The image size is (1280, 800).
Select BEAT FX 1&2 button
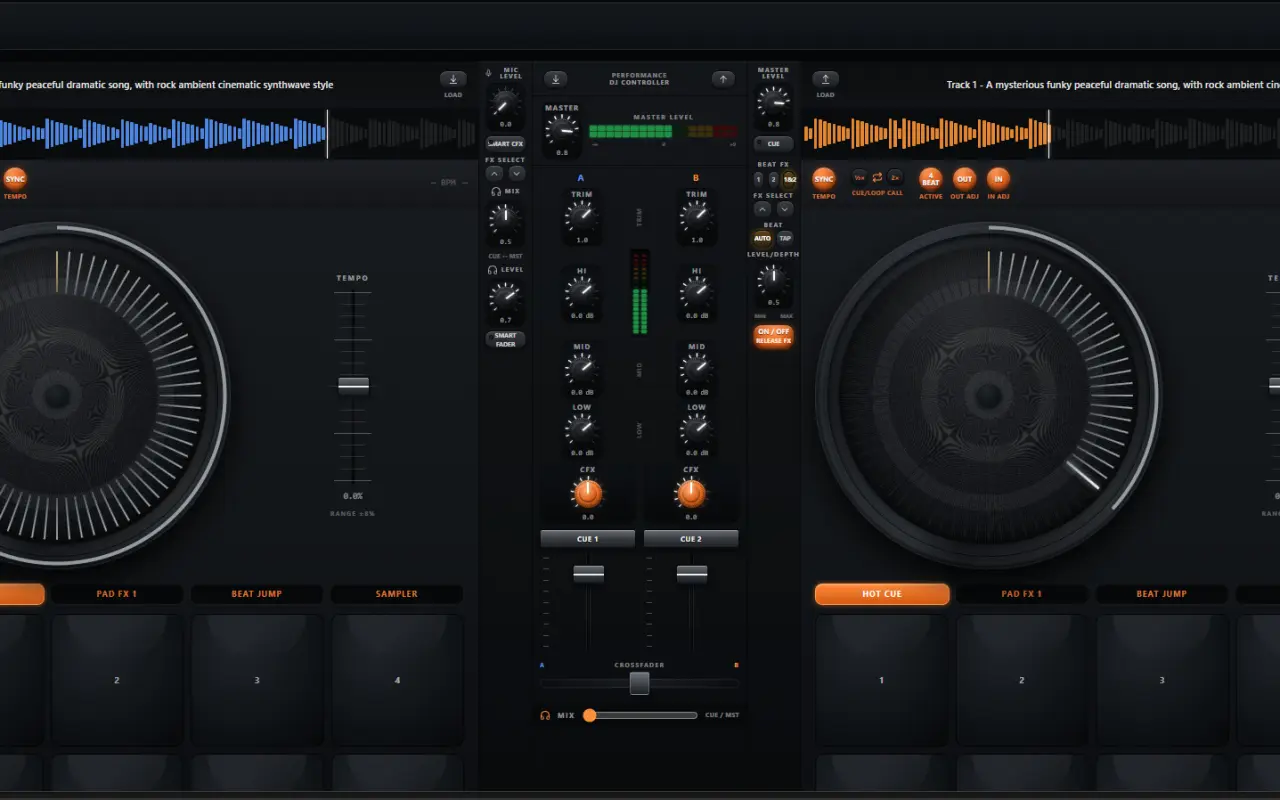[789, 179]
